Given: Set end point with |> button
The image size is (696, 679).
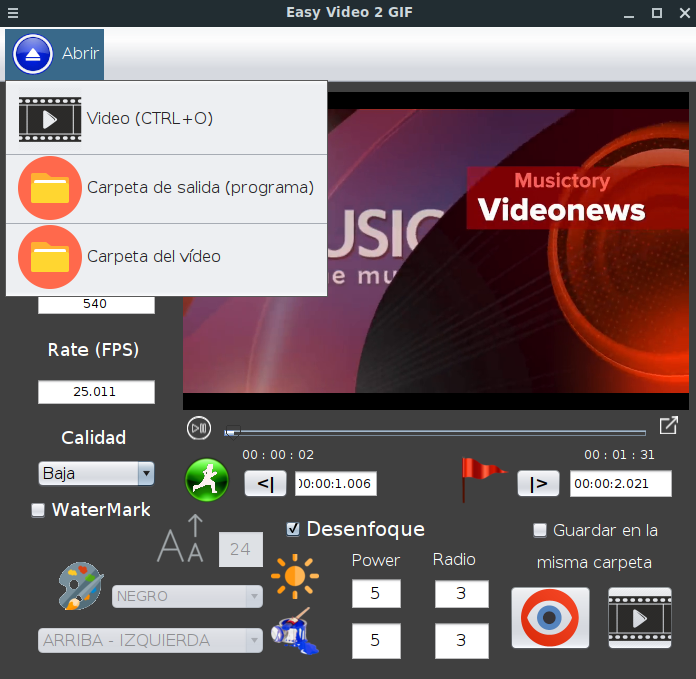Looking at the screenshot, I should click(x=538, y=483).
